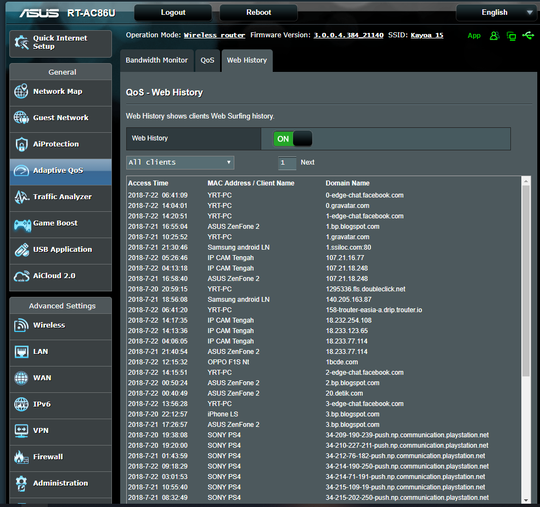Open Network Map menu item
The image size is (540, 507).
[61, 92]
